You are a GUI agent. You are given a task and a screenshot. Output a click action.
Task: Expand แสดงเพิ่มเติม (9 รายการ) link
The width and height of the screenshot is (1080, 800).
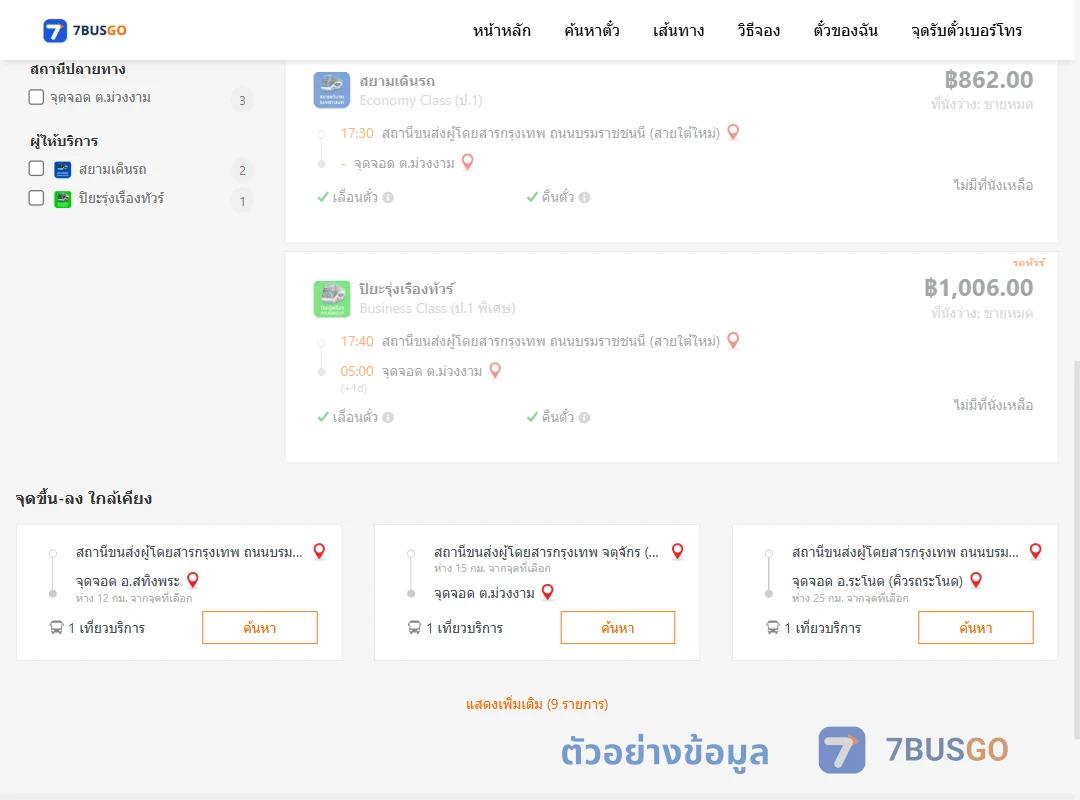[537, 704]
